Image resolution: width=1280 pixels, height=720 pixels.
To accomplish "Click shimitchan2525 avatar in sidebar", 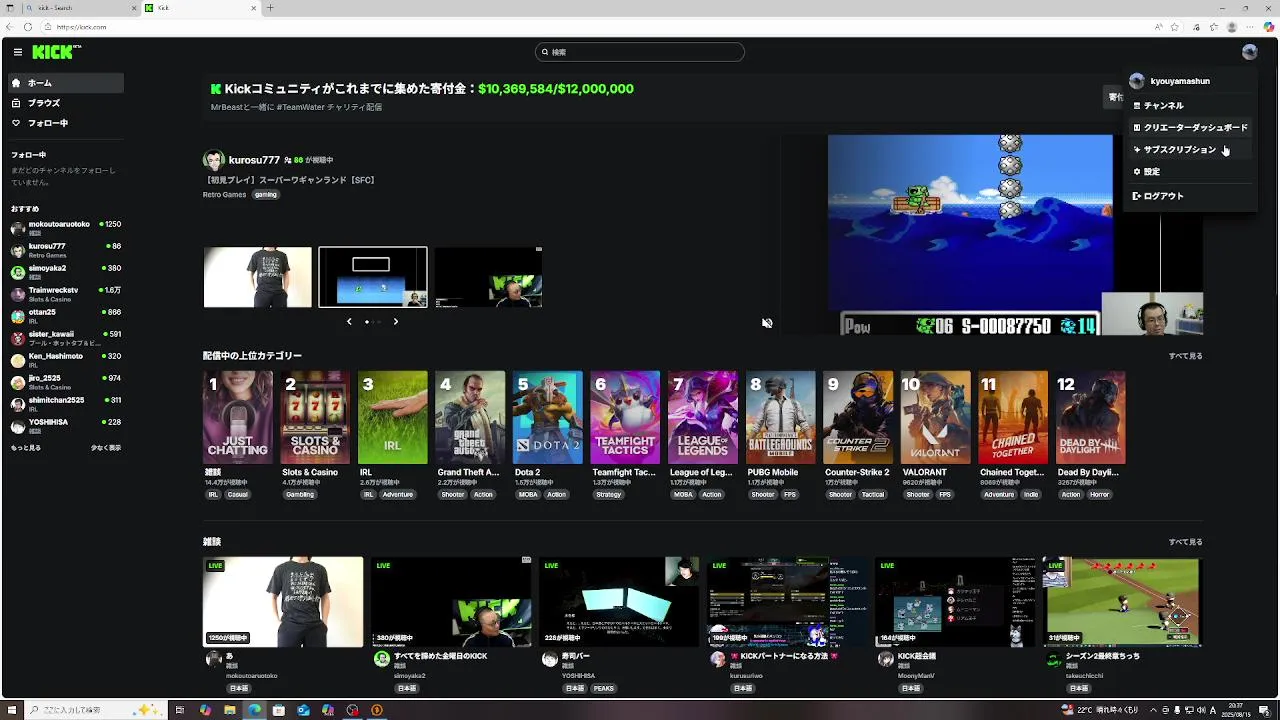I will (x=18, y=404).
